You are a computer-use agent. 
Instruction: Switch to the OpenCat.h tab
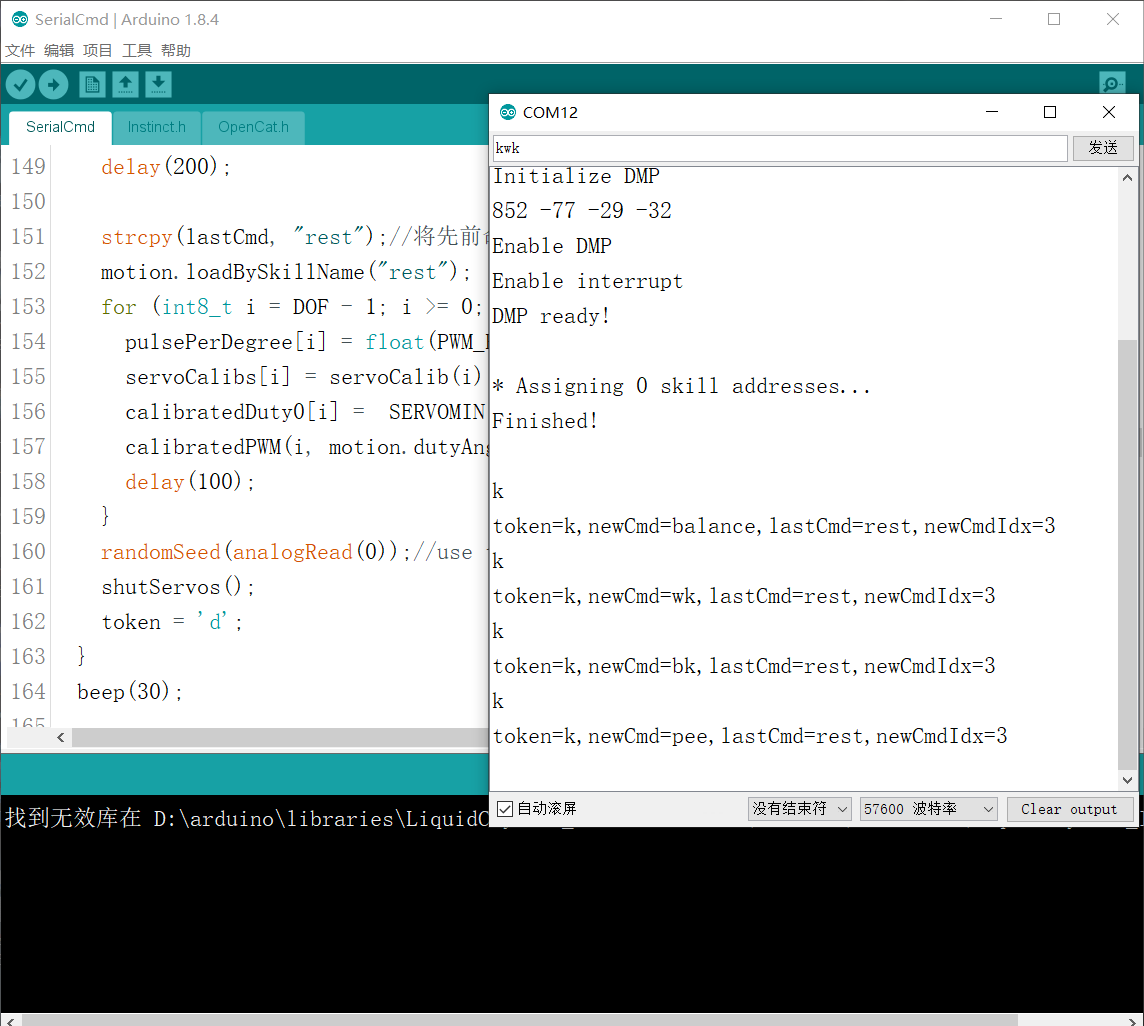253,128
